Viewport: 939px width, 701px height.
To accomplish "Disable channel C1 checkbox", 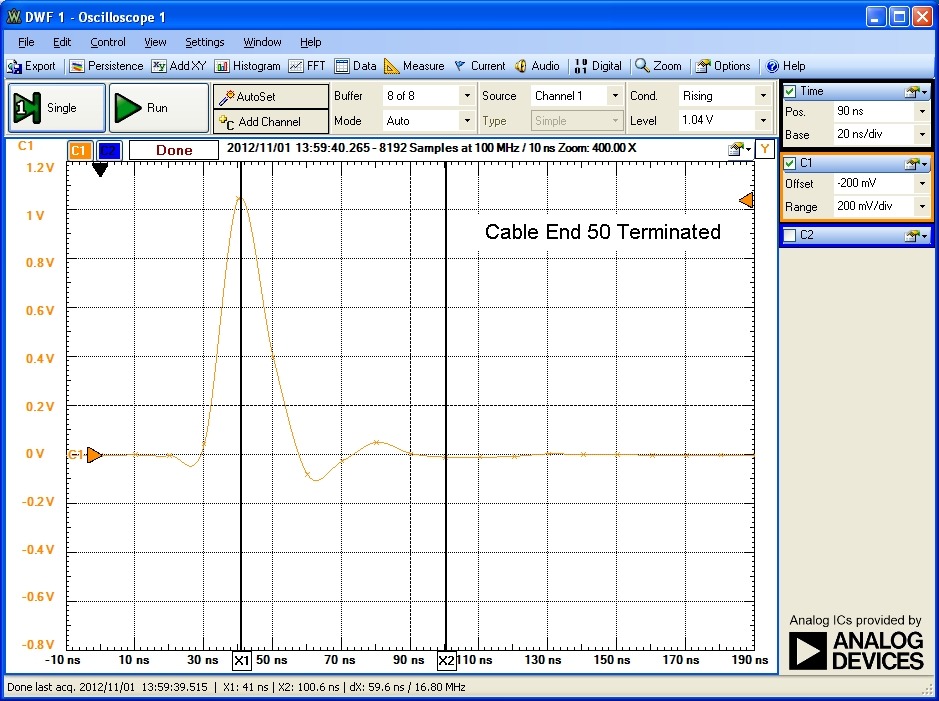I will tap(791, 163).
